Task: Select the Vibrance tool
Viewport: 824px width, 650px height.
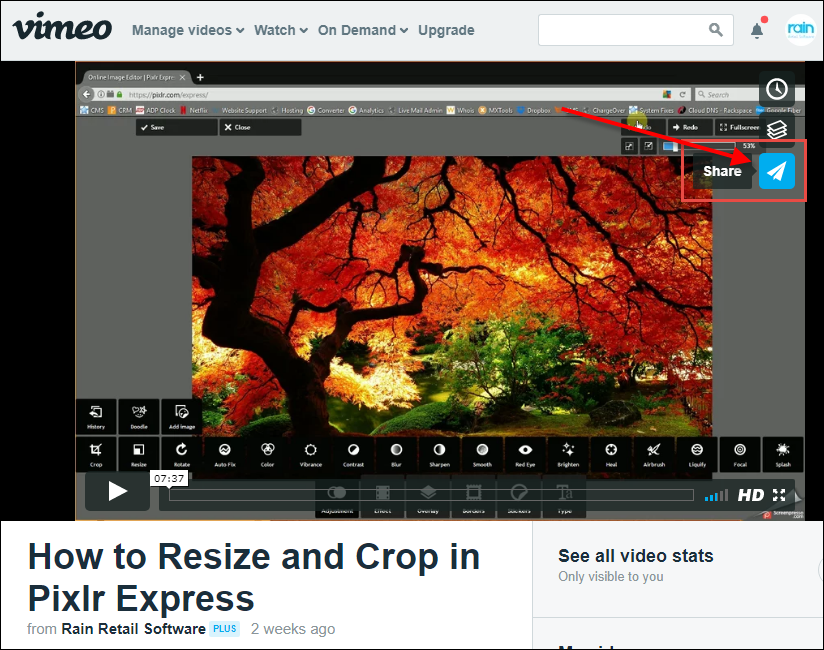Action: pyautogui.click(x=311, y=455)
